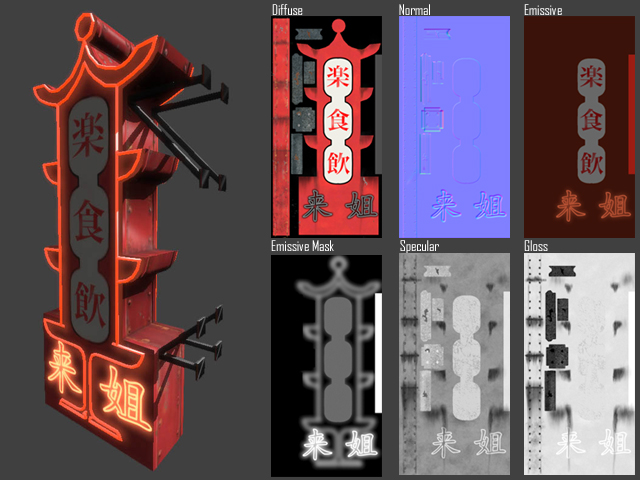Click the Gloss map texture
The height and width of the screenshot is (480, 640).
(580, 365)
